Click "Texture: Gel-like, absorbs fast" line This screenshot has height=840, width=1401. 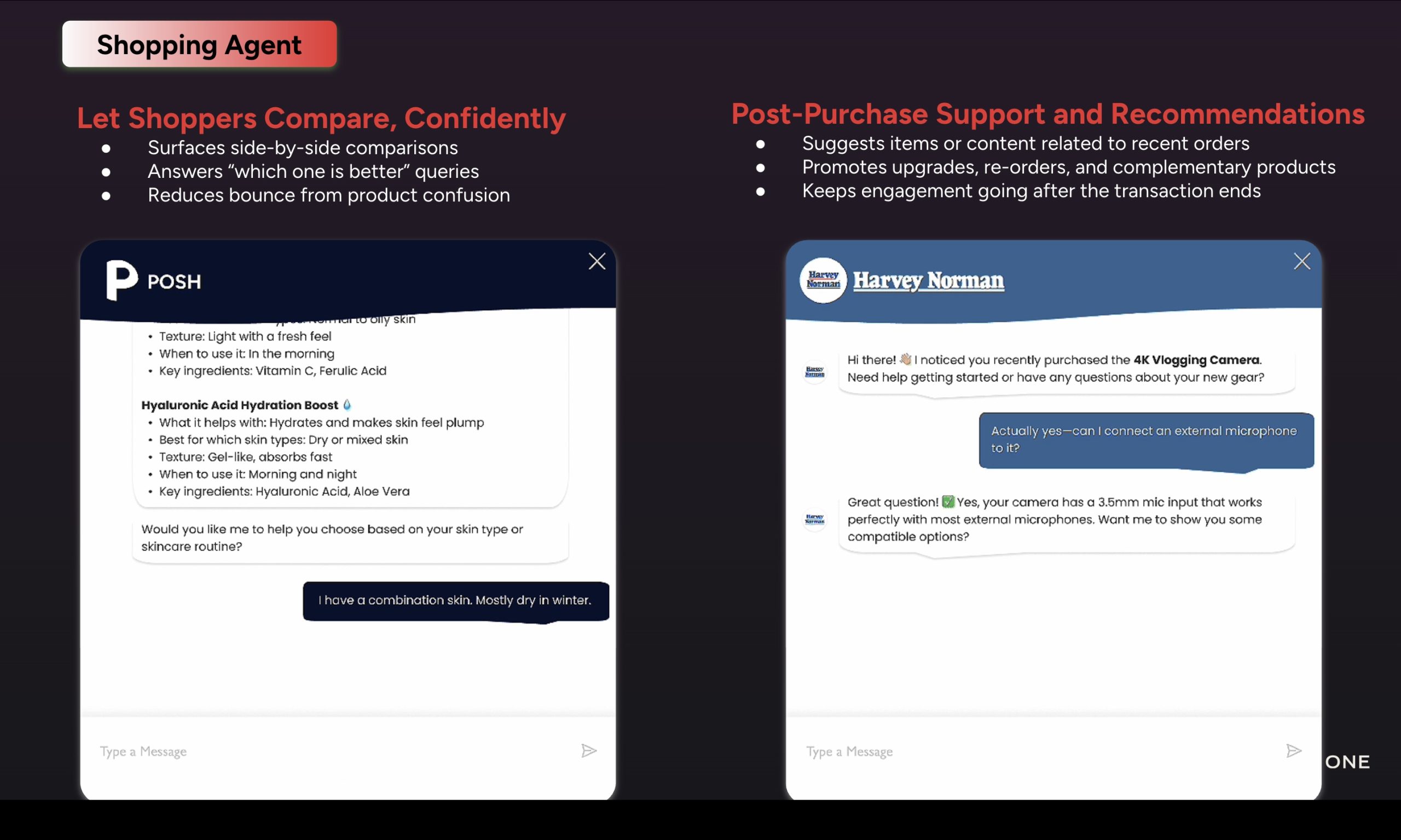pyautogui.click(x=246, y=457)
